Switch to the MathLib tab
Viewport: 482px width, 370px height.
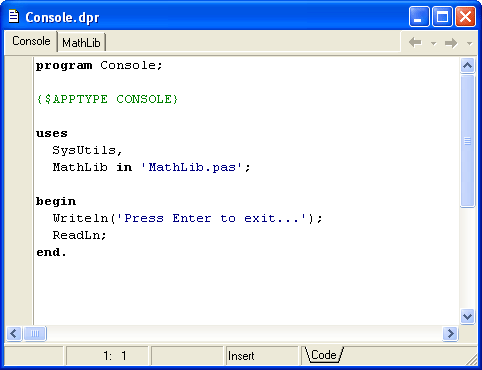82,42
